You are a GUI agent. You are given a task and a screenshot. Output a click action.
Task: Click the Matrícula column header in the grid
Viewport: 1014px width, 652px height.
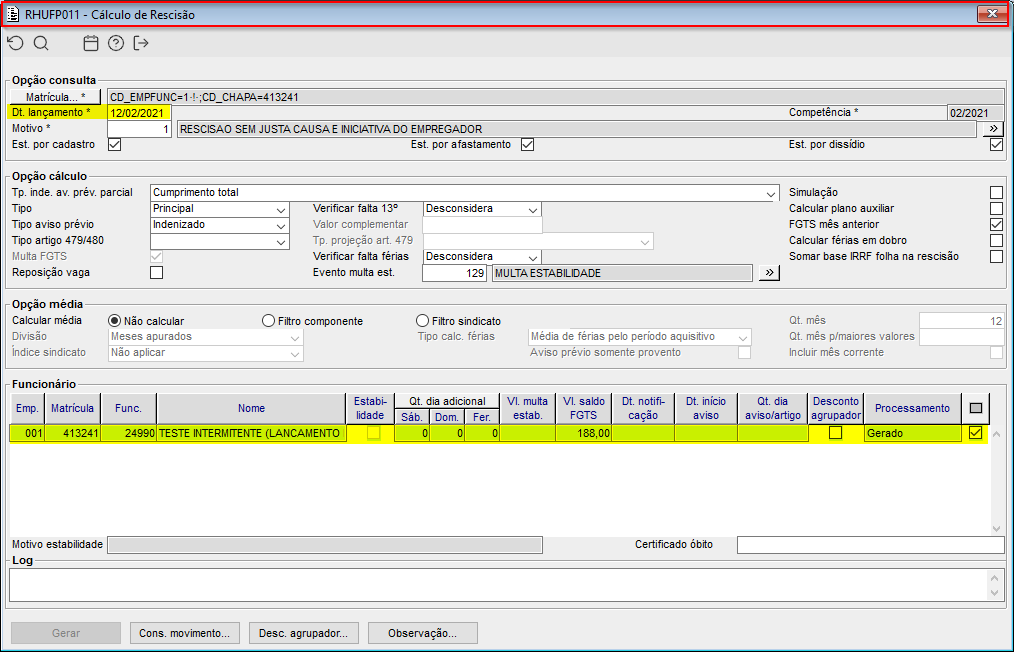tap(72, 408)
